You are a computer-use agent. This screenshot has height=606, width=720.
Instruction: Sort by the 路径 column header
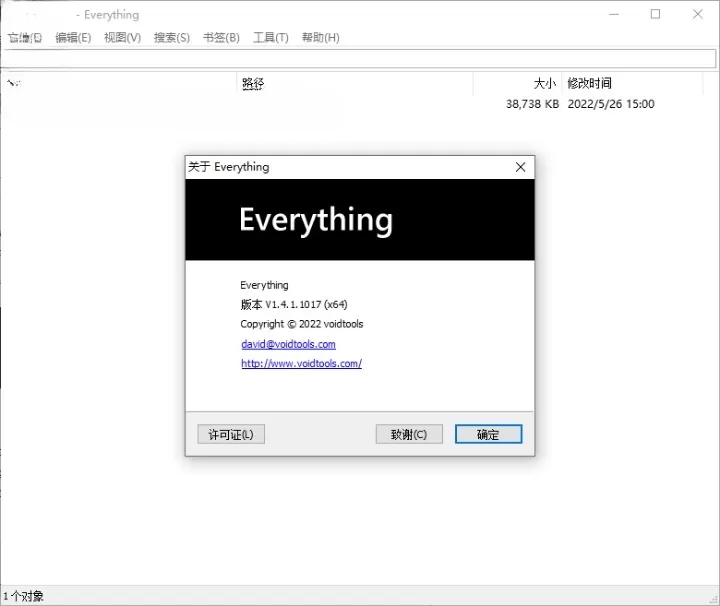point(355,84)
